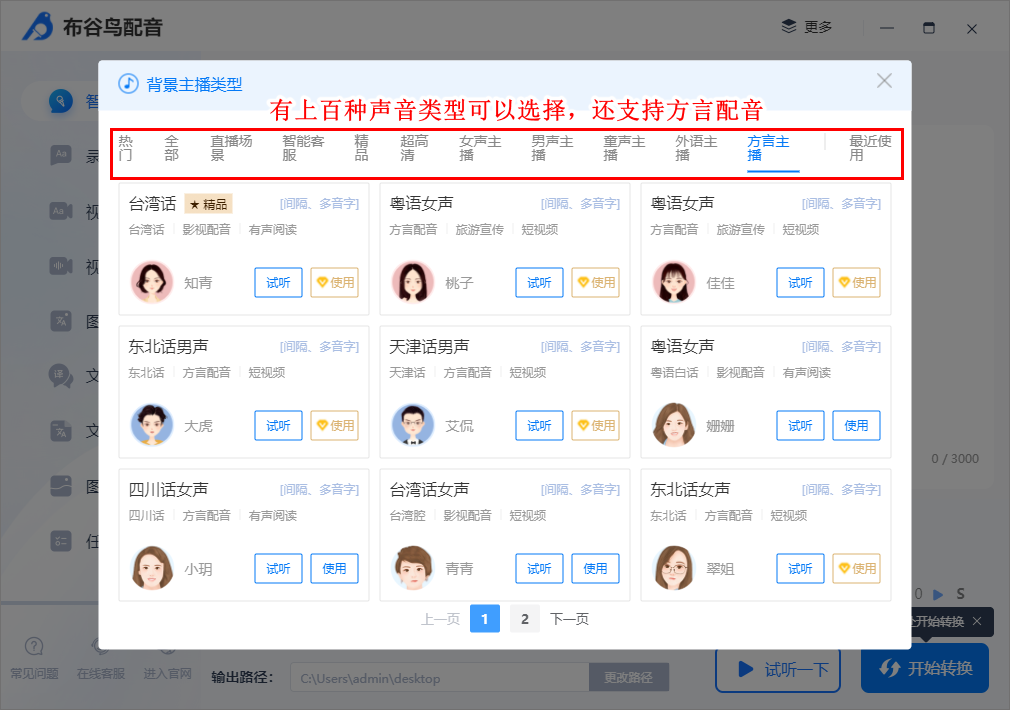The image size is (1010, 710).
Task: Preview 翠姐 voice with 试听
Action: 800,569
